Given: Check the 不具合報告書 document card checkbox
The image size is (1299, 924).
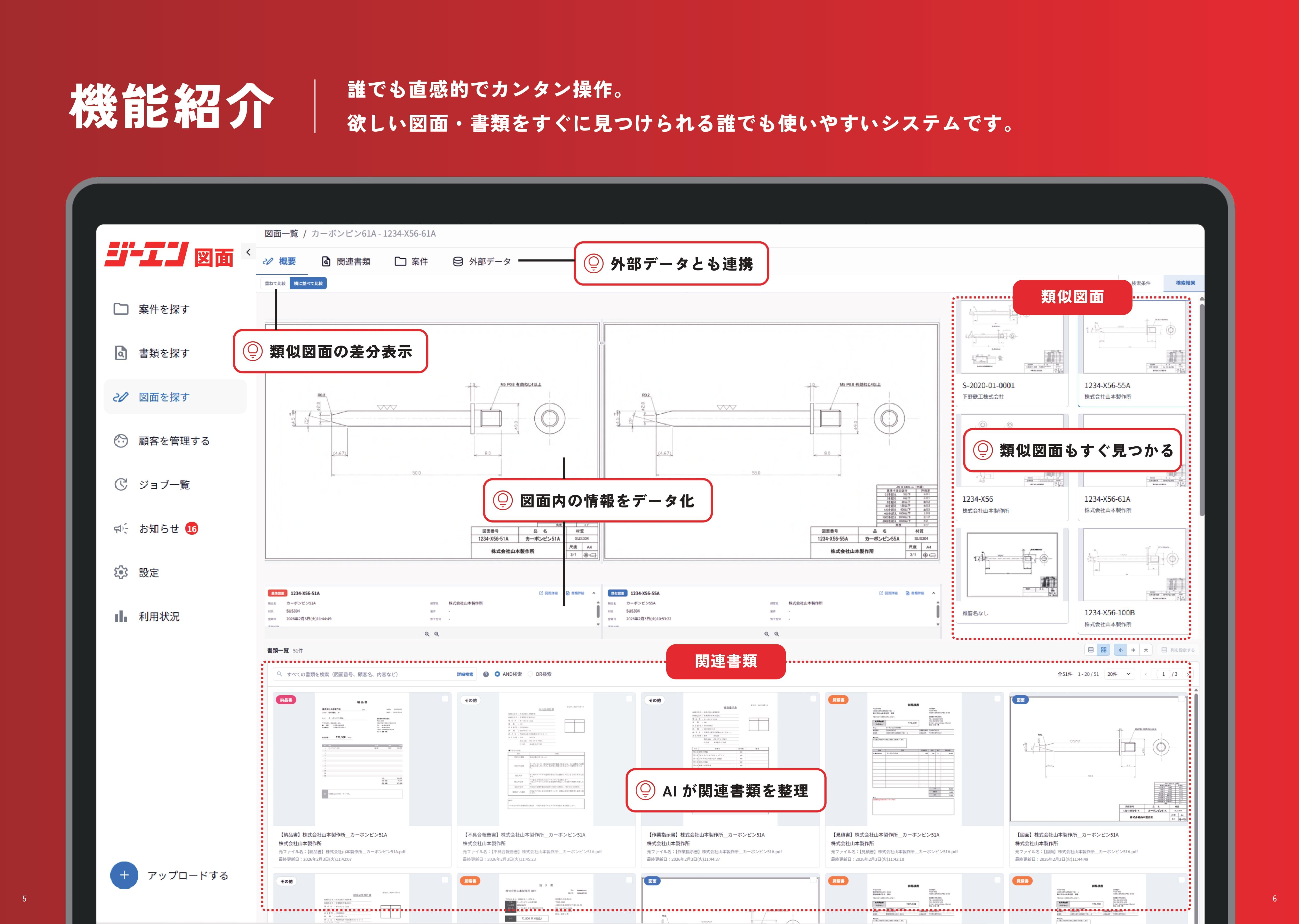Looking at the screenshot, I should (630, 699).
